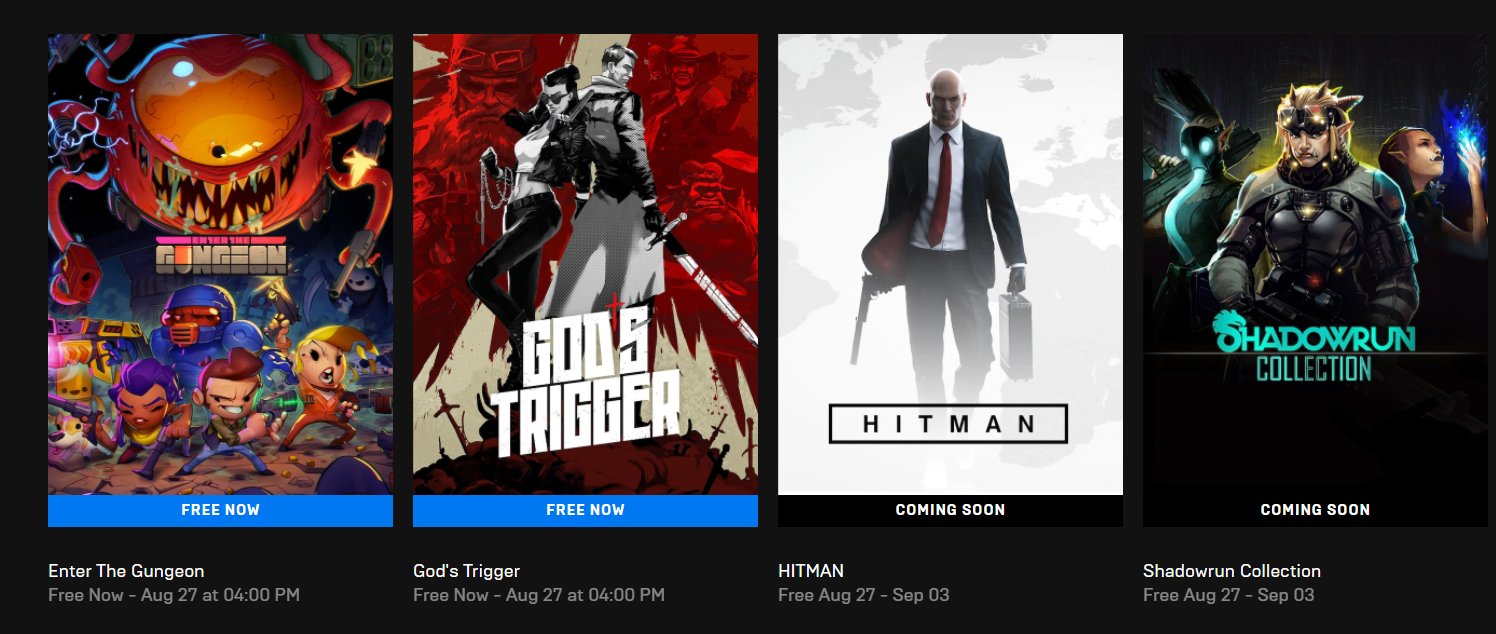The height and width of the screenshot is (634, 1496).
Task: Open the HITMAN title link
Action: point(811,571)
